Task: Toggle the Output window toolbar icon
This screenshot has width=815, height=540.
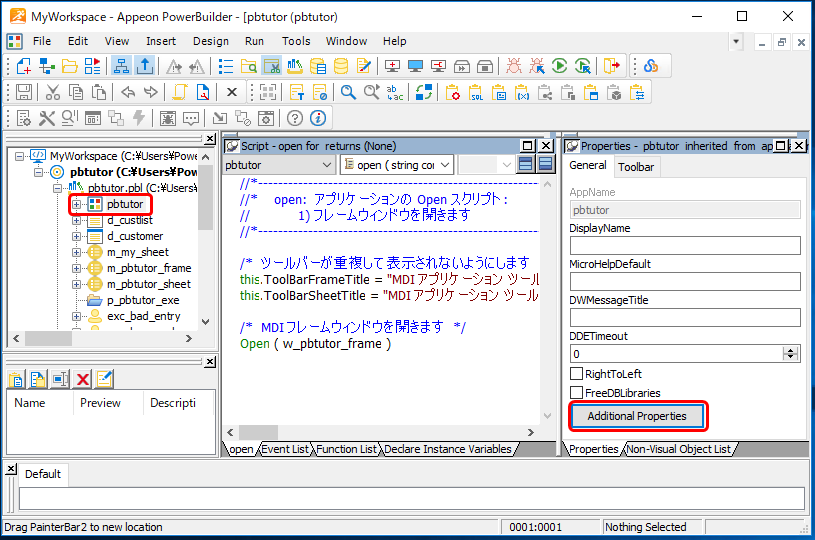Action: click(x=144, y=66)
